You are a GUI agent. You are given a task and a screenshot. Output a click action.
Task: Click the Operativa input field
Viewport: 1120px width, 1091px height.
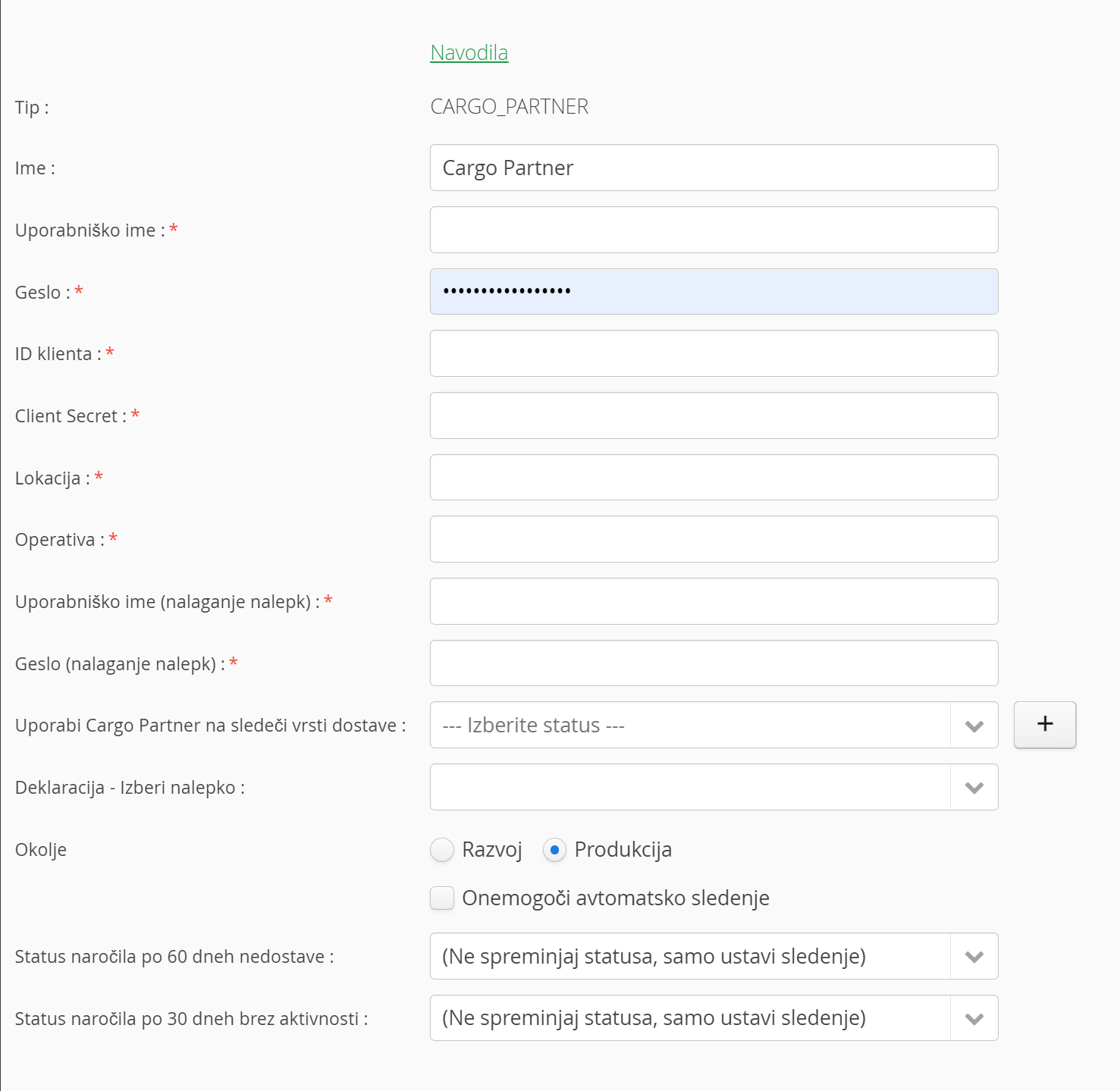(714, 539)
